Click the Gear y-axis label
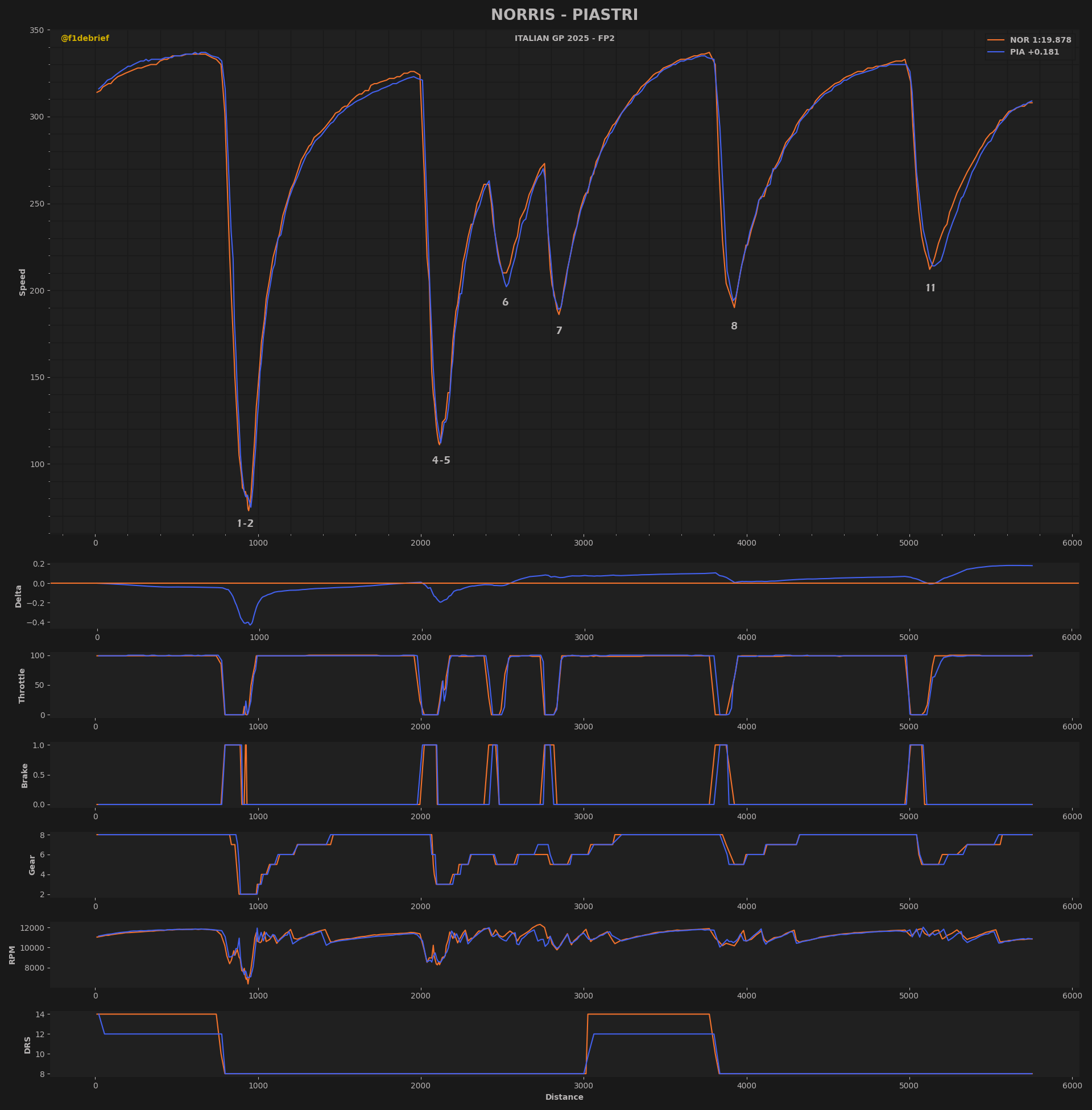 point(32,864)
